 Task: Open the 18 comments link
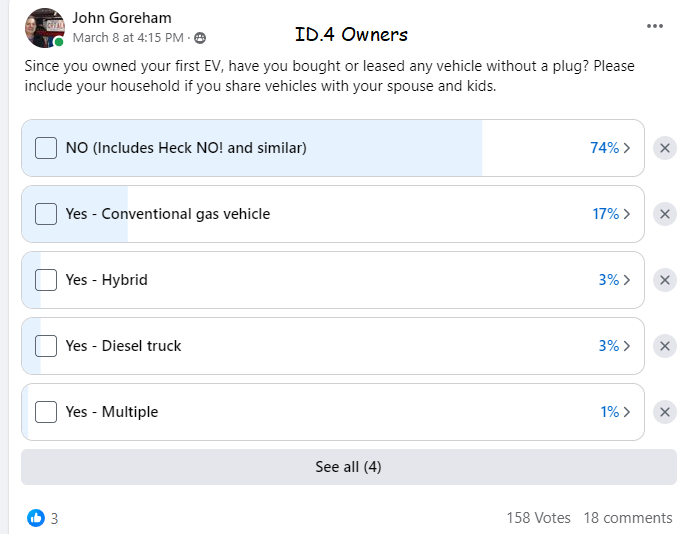(628, 518)
